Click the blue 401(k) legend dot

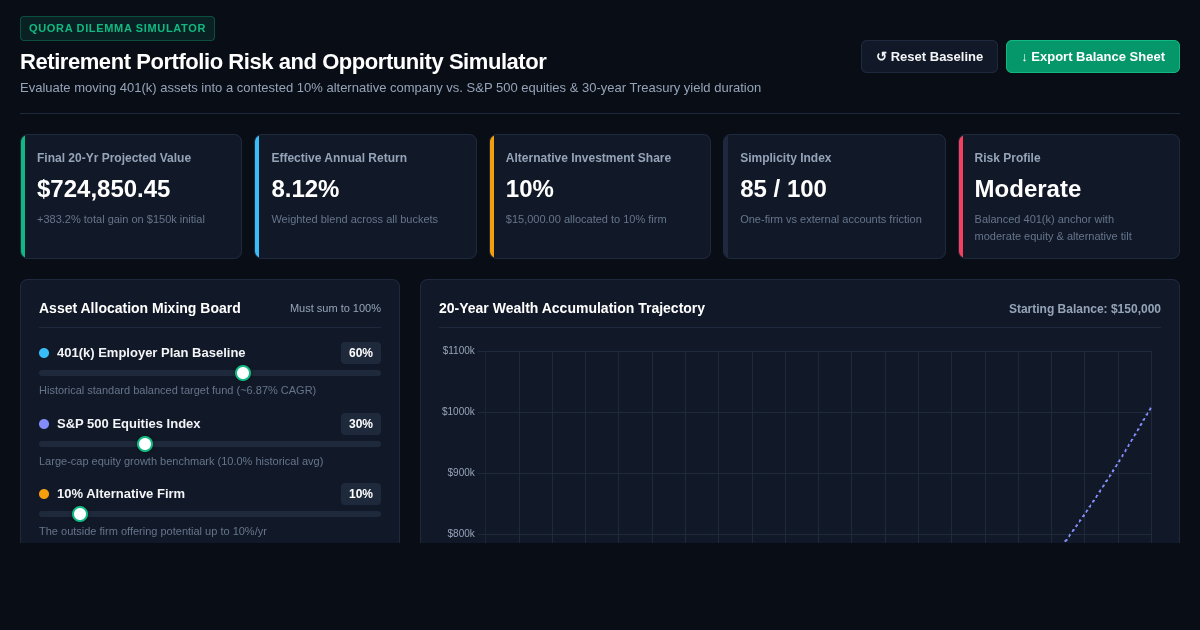(x=44, y=353)
